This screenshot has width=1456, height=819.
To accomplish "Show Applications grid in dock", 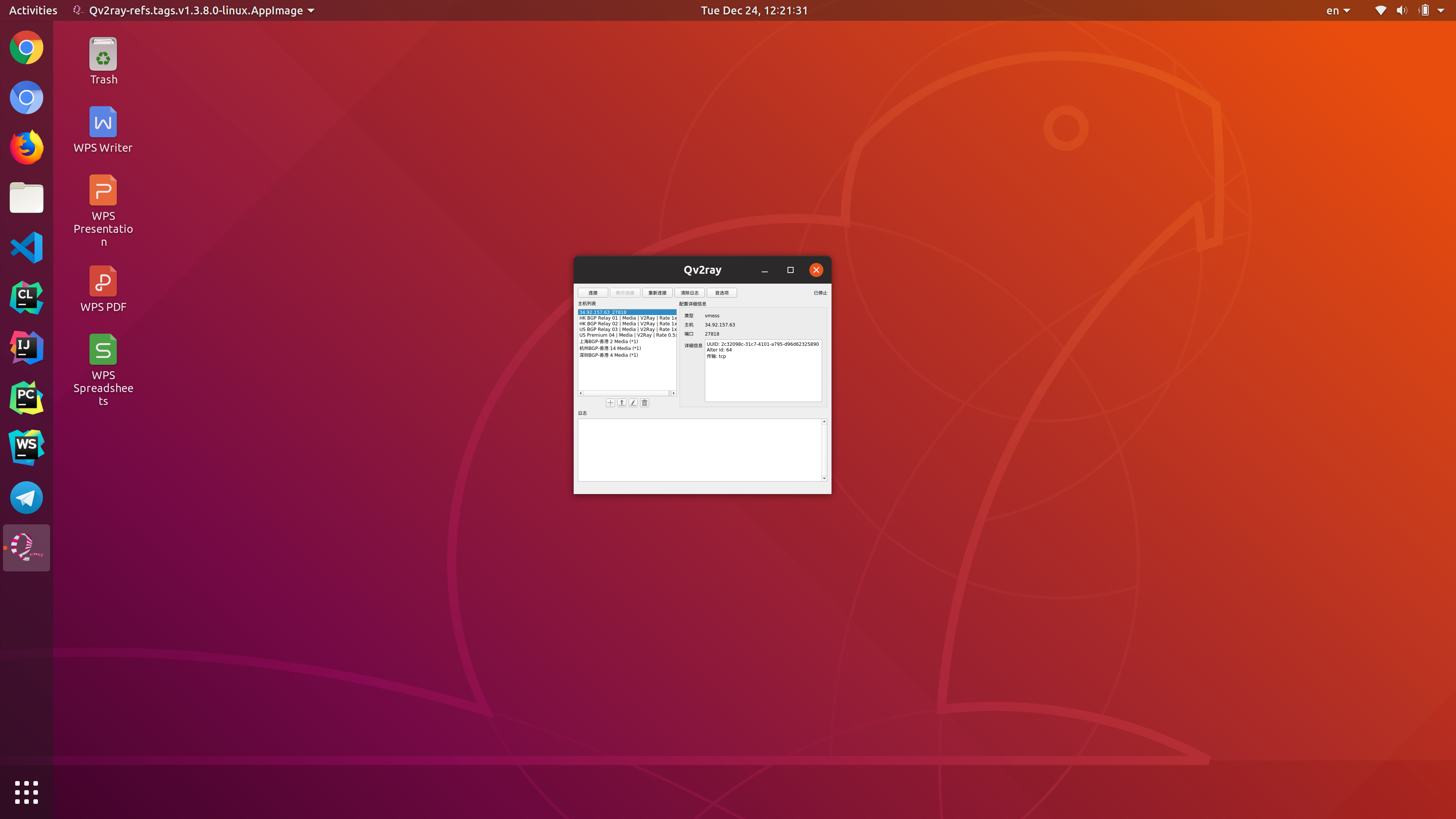I will click(26, 792).
